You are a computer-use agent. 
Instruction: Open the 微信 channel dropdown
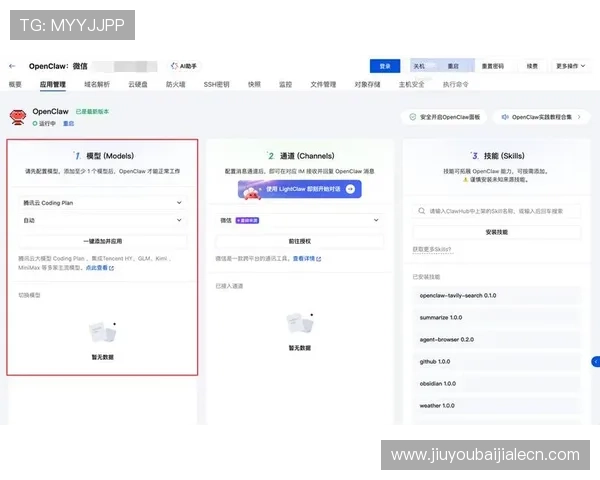point(299,220)
